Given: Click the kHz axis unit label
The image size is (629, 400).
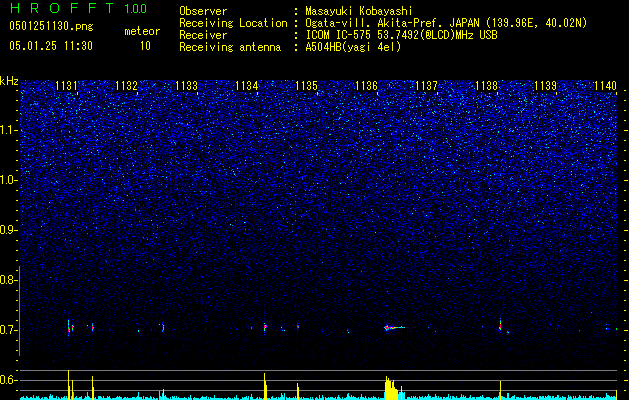Looking at the screenshot, I should coord(9,81).
